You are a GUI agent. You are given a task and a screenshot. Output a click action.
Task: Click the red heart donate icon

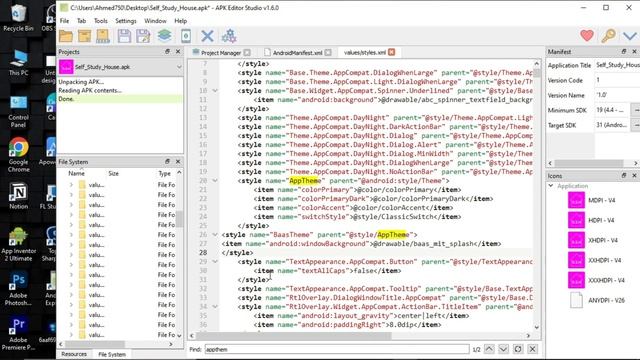tap(587, 36)
